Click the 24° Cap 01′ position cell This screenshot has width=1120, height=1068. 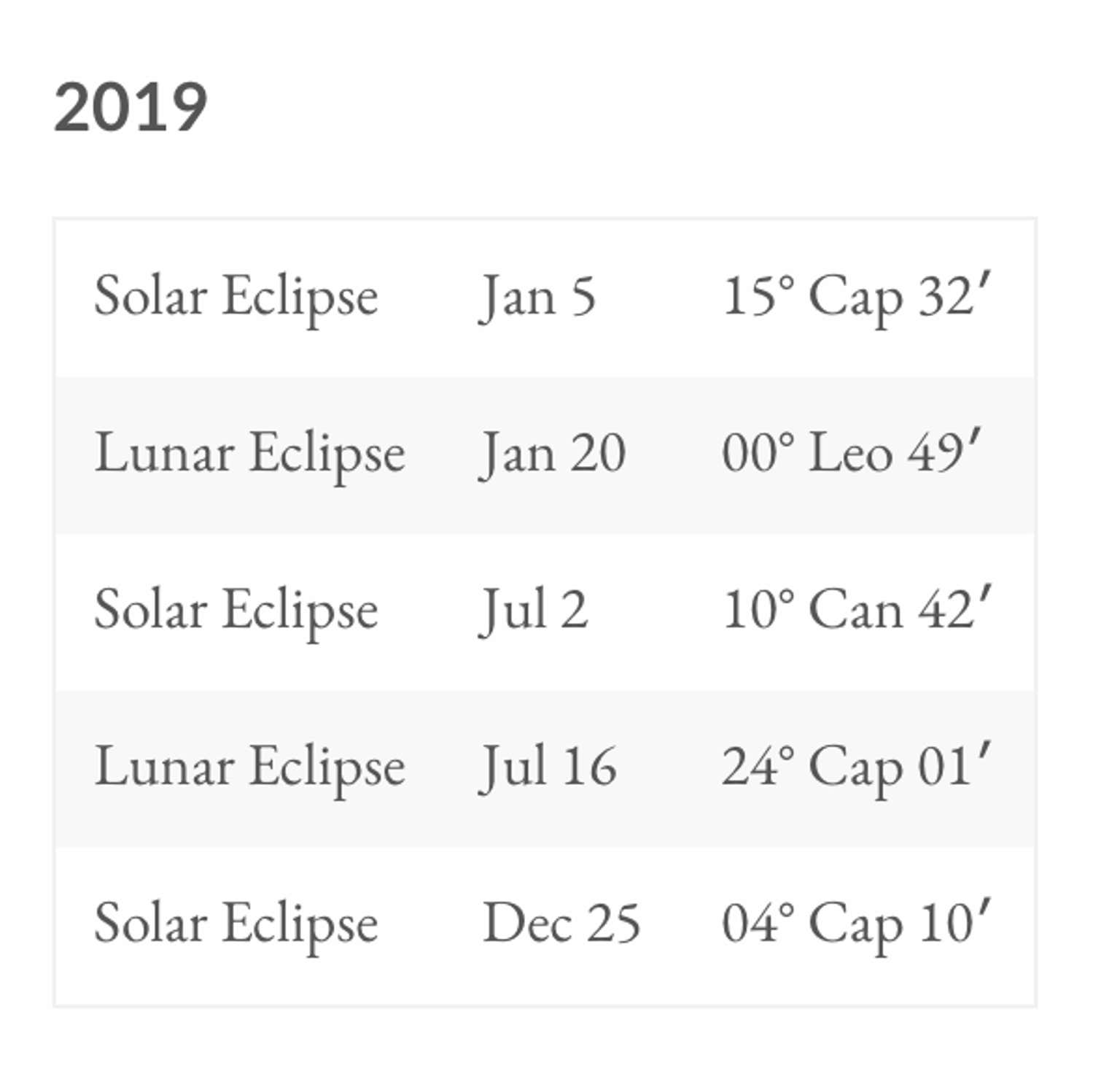click(x=857, y=767)
